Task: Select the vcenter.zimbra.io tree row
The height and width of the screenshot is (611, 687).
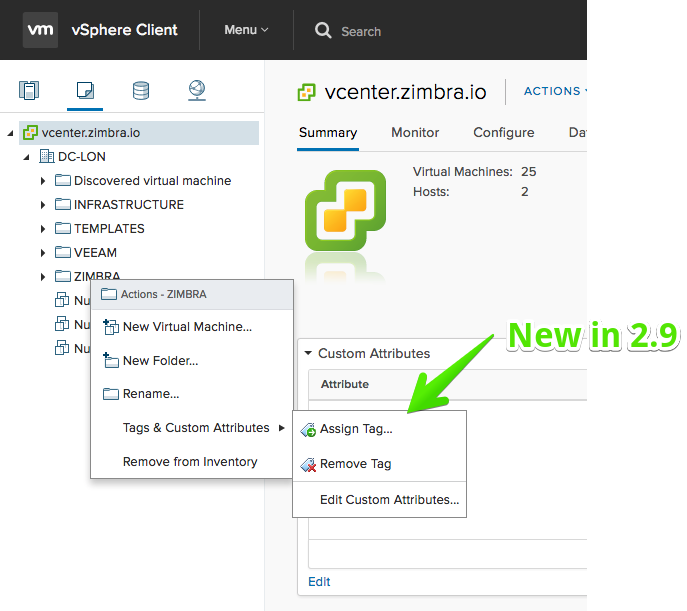Action: (x=139, y=133)
